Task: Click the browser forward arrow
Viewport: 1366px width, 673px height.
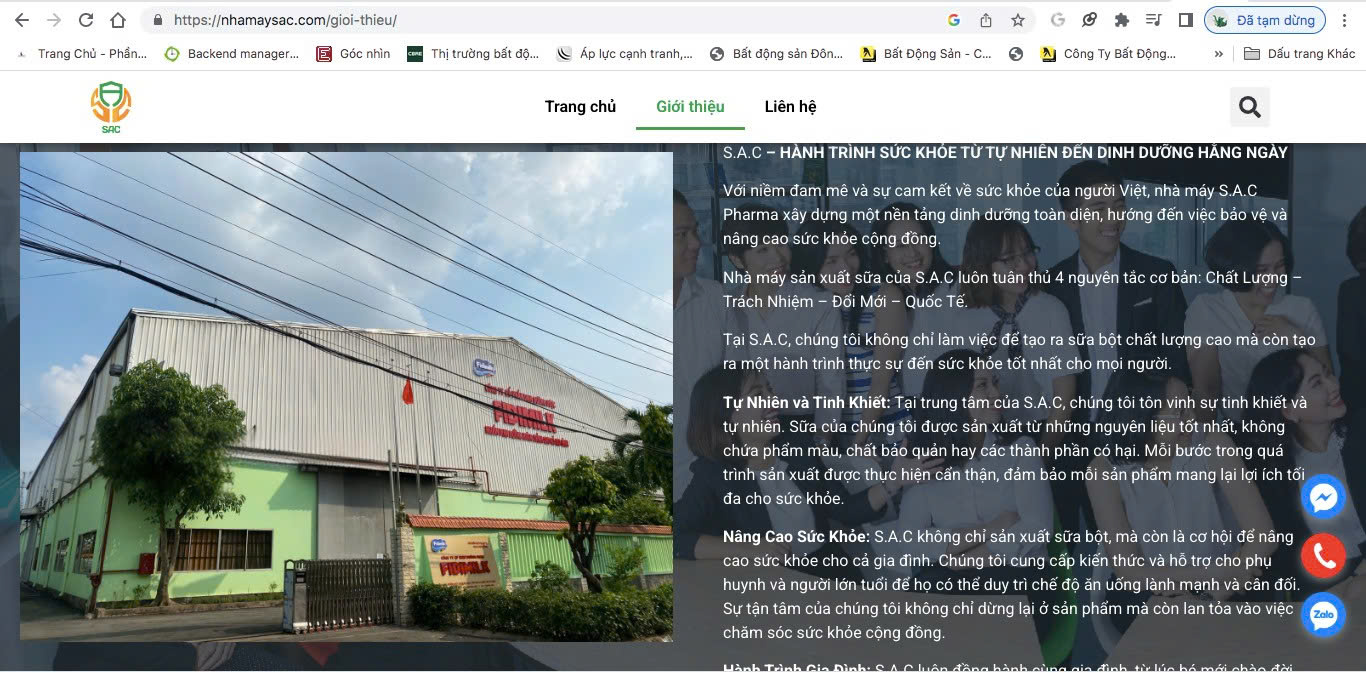Action: click(53, 20)
